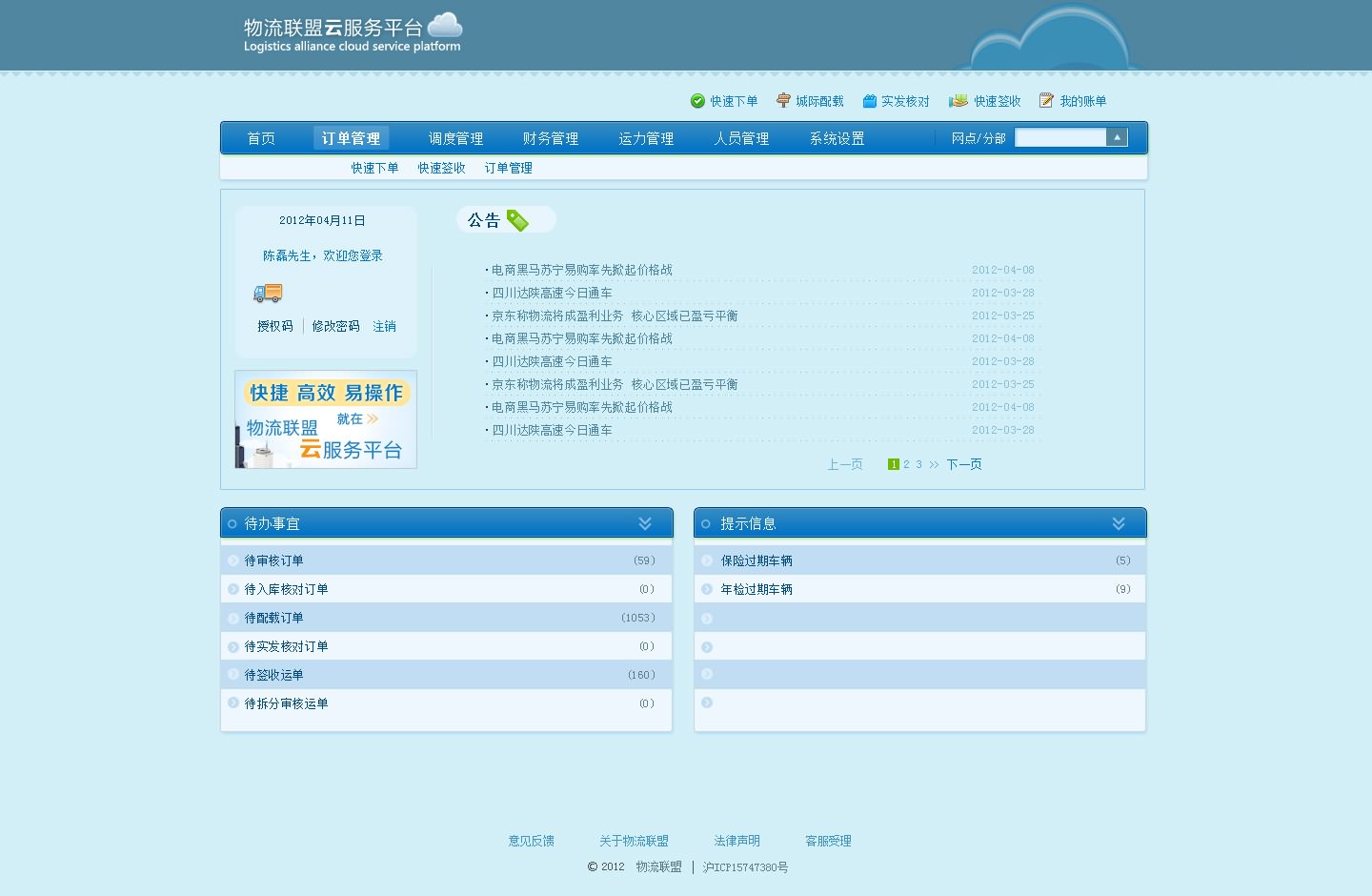Screen dimensions: 1372x896
Task: Click bullet icon of 待入库核对订单 row
Action: [233, 589]
